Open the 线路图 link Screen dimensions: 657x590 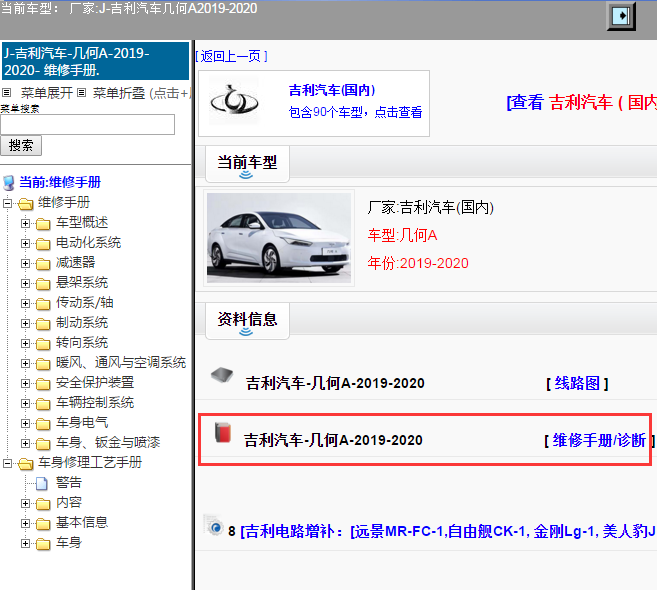point(577,383)
